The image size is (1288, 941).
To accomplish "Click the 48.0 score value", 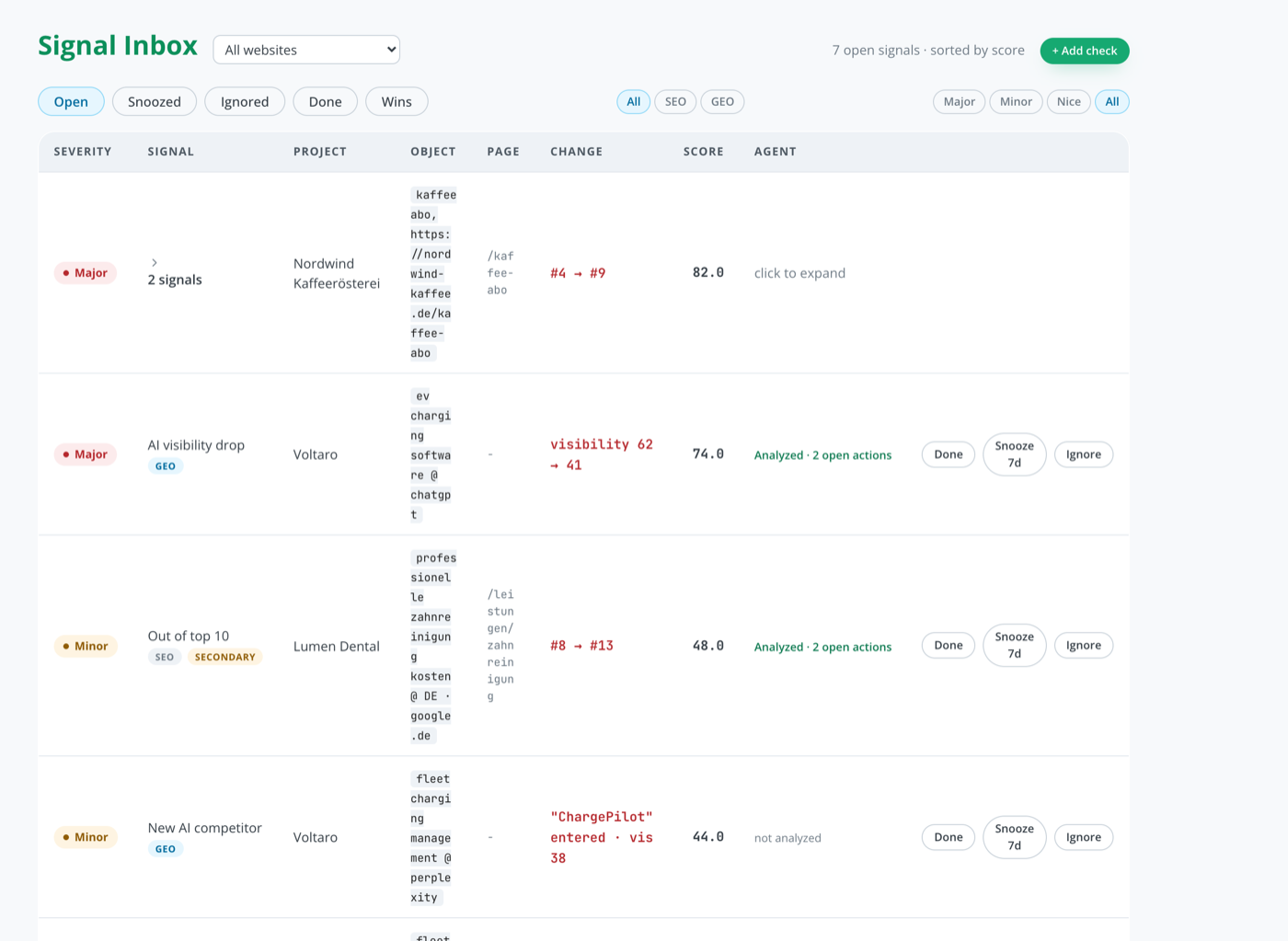I will click(708, 646).
